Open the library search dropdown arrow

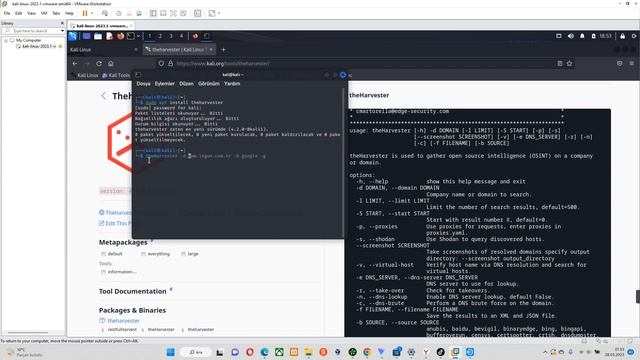pos(62,31)
